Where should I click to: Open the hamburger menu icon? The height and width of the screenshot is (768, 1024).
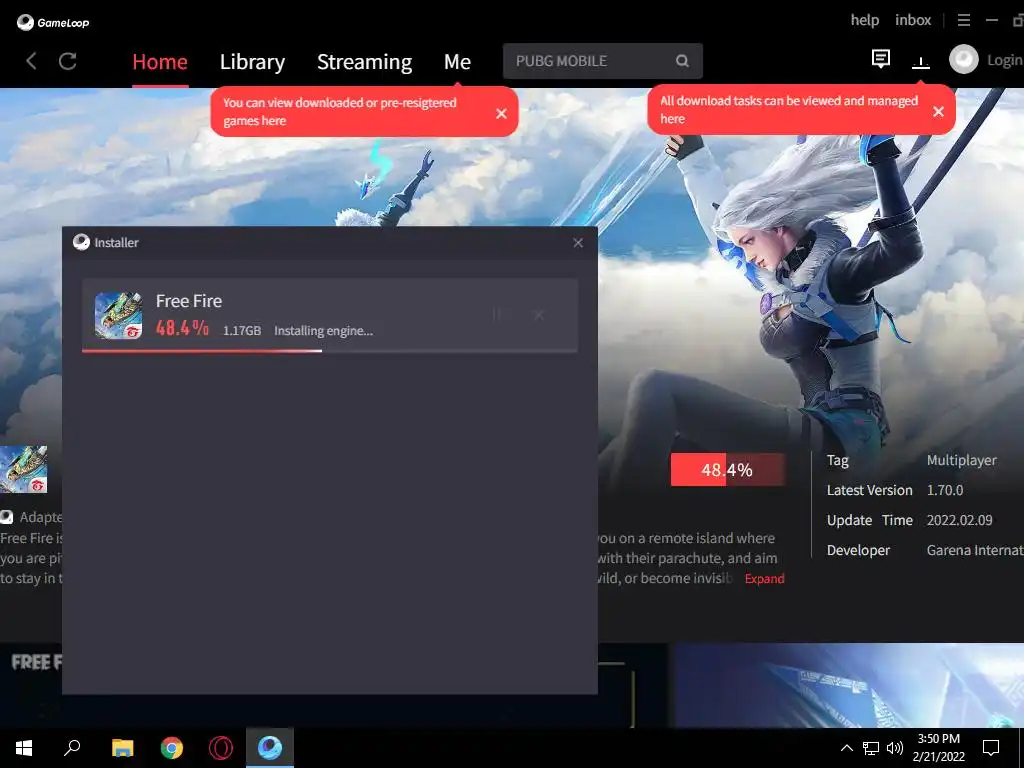[963, 20]
